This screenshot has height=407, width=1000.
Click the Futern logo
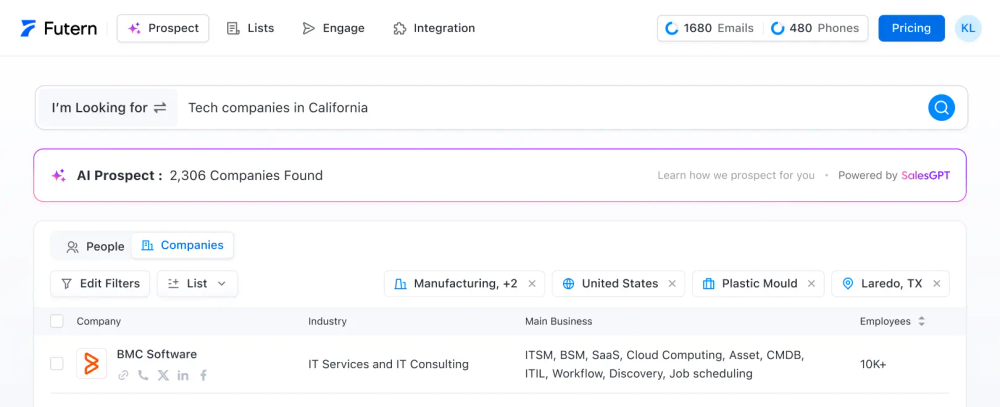(x=59, y=28)
